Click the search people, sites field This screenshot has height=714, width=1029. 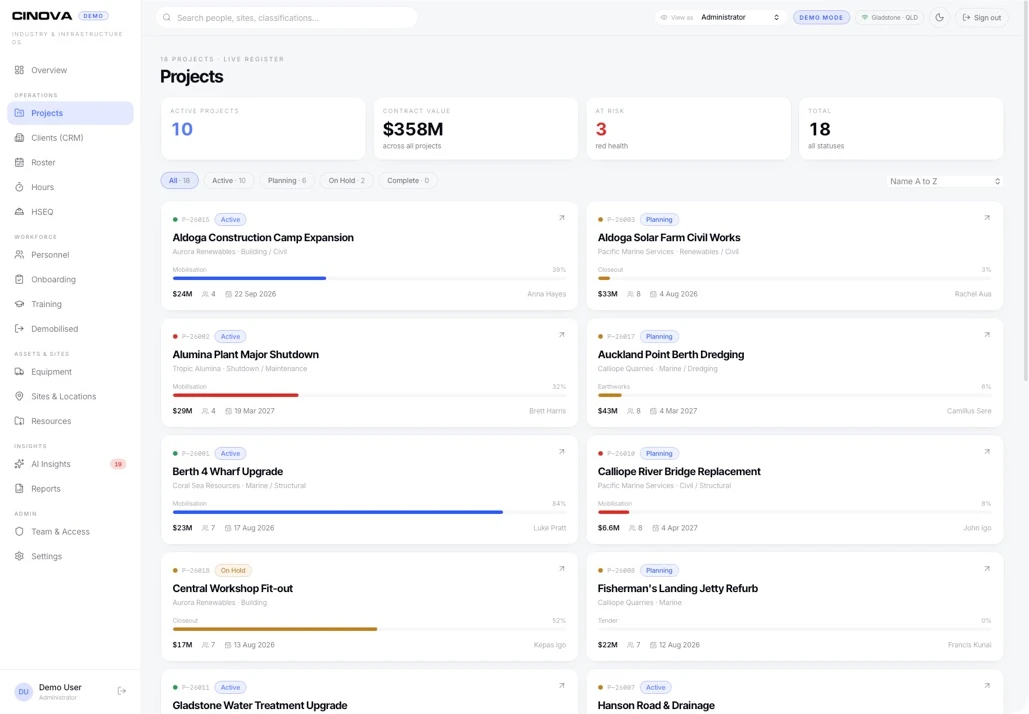click(x=287, y=18)
